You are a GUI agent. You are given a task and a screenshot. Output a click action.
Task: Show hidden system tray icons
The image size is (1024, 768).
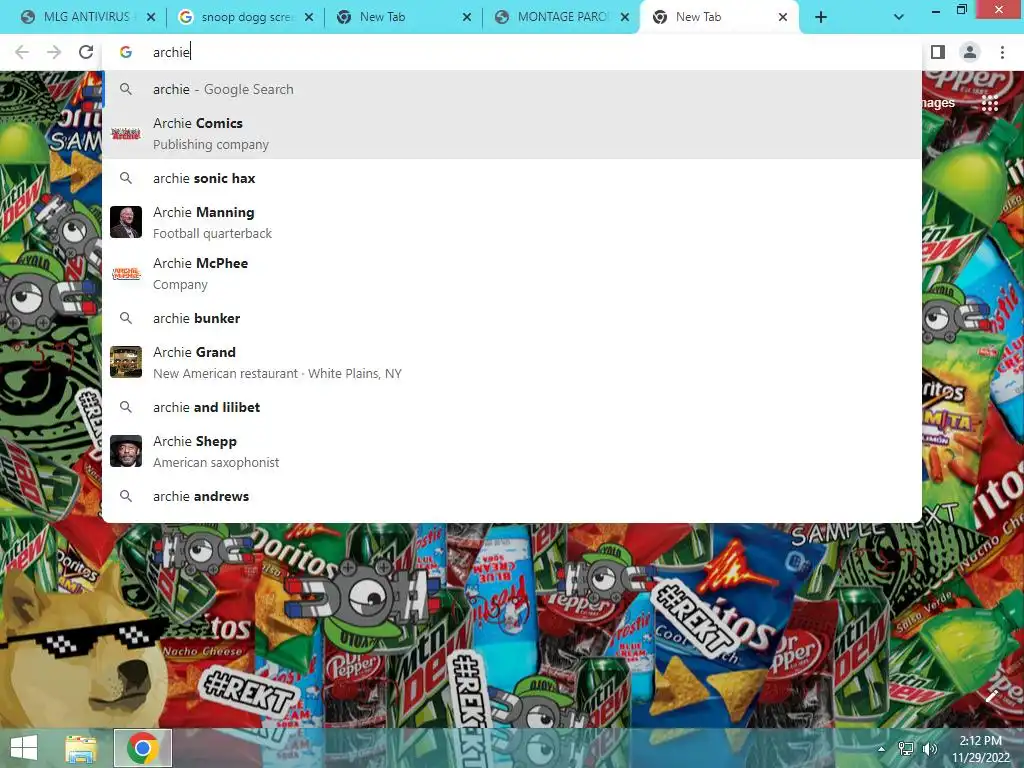coord(882,749)
